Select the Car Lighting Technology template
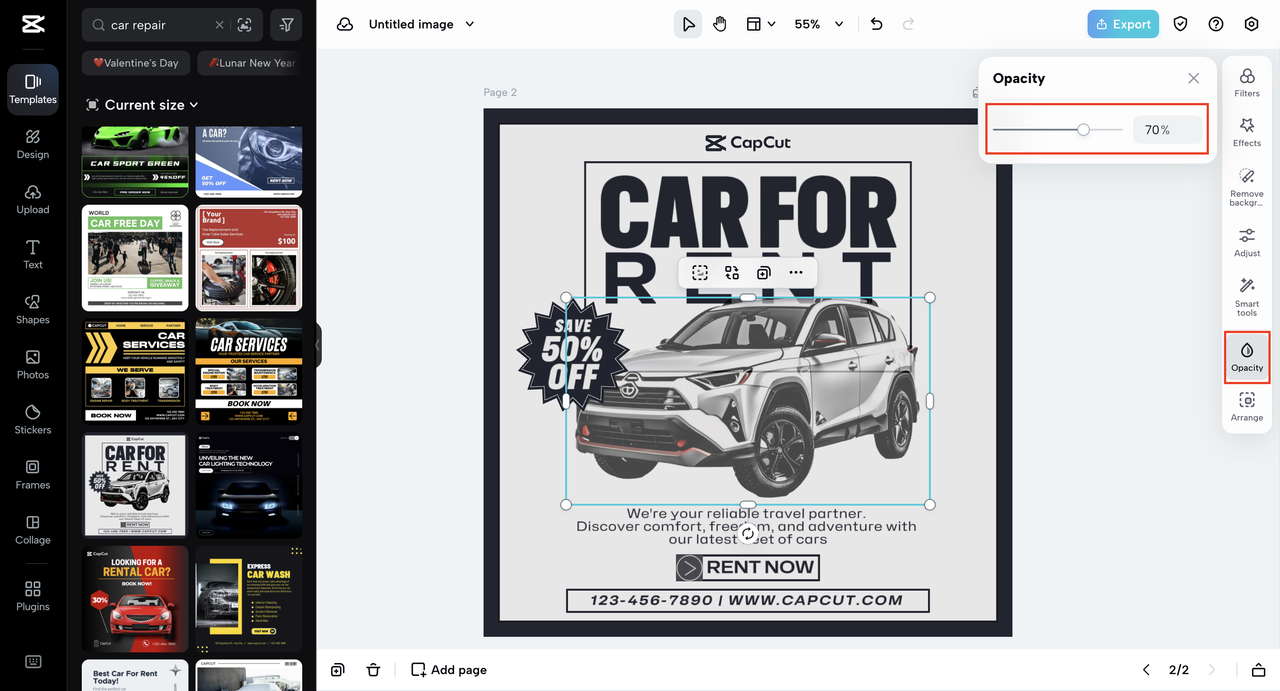The width and height of the screenshot is (1280, 691). (x=249, y=486)
